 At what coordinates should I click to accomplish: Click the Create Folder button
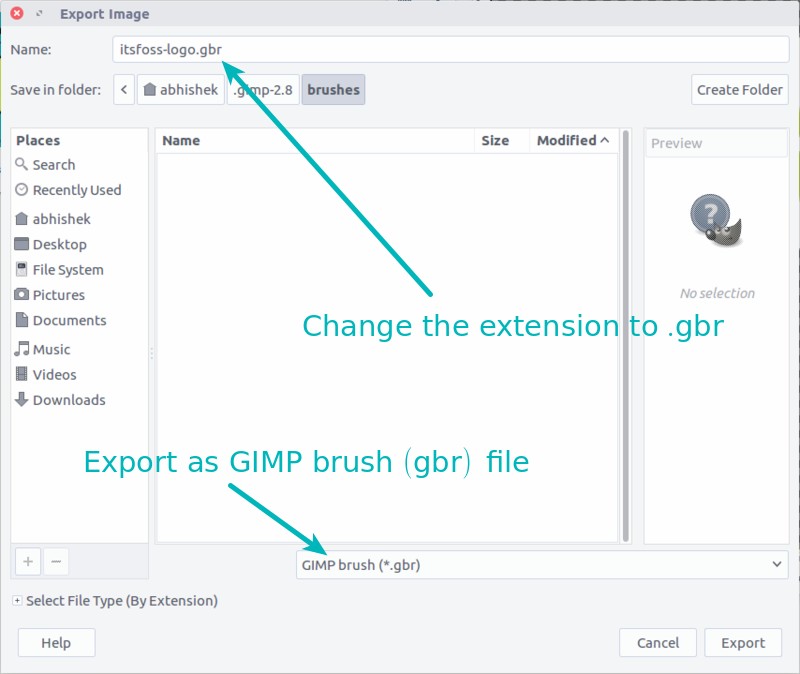[739, 90]
